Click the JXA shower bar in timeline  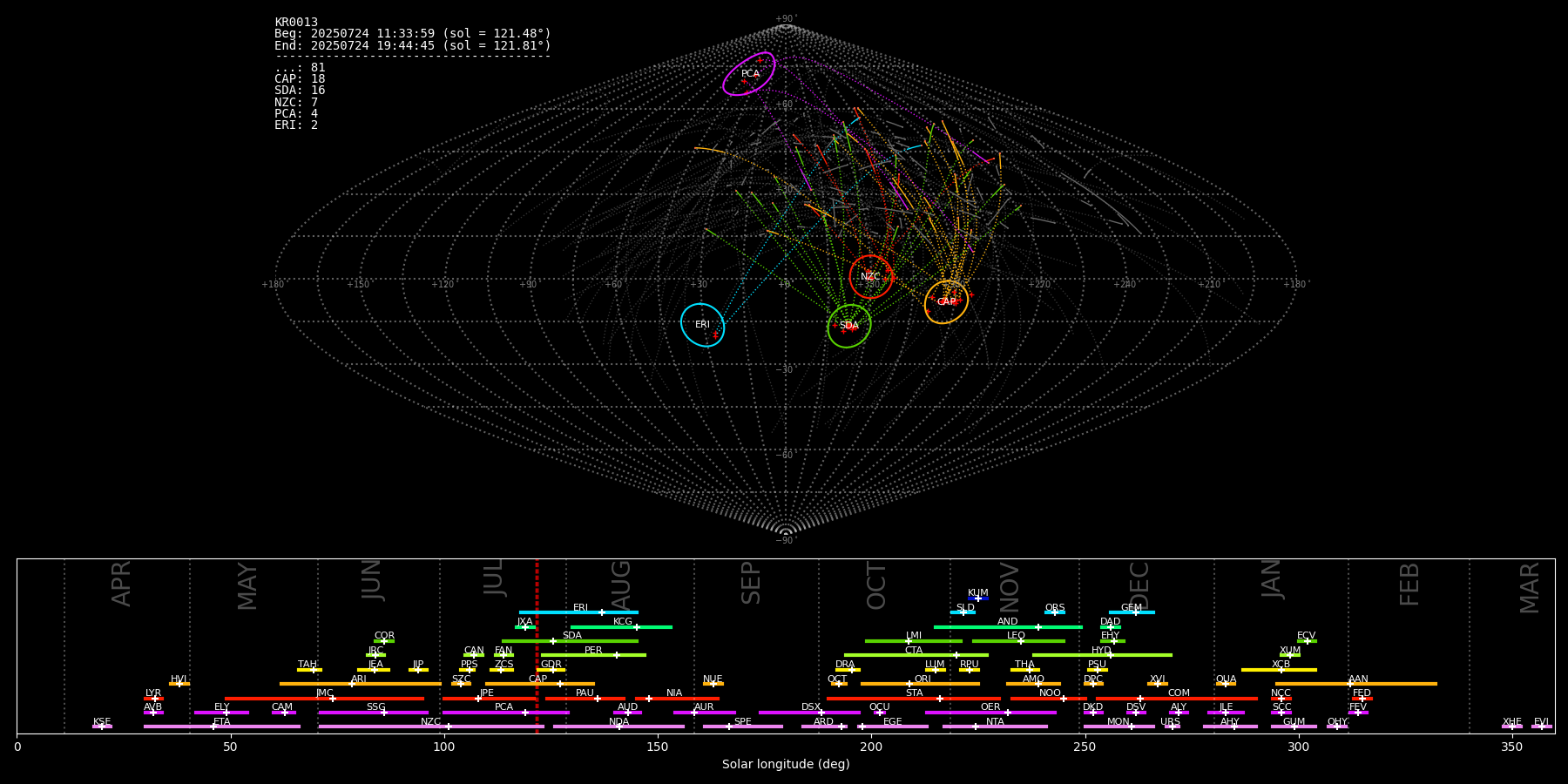click(526, 627)
